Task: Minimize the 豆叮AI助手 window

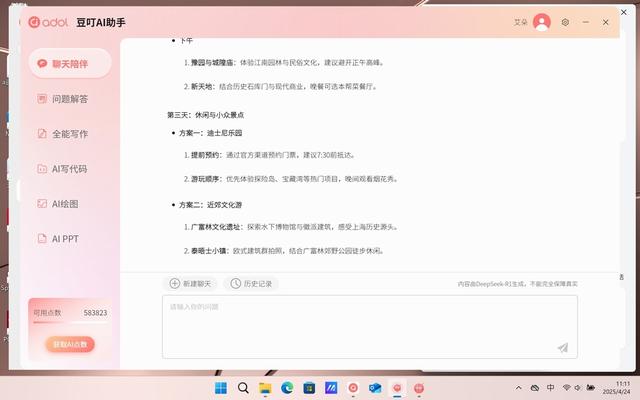Action: pyautogui.click(x=586, y=22)
